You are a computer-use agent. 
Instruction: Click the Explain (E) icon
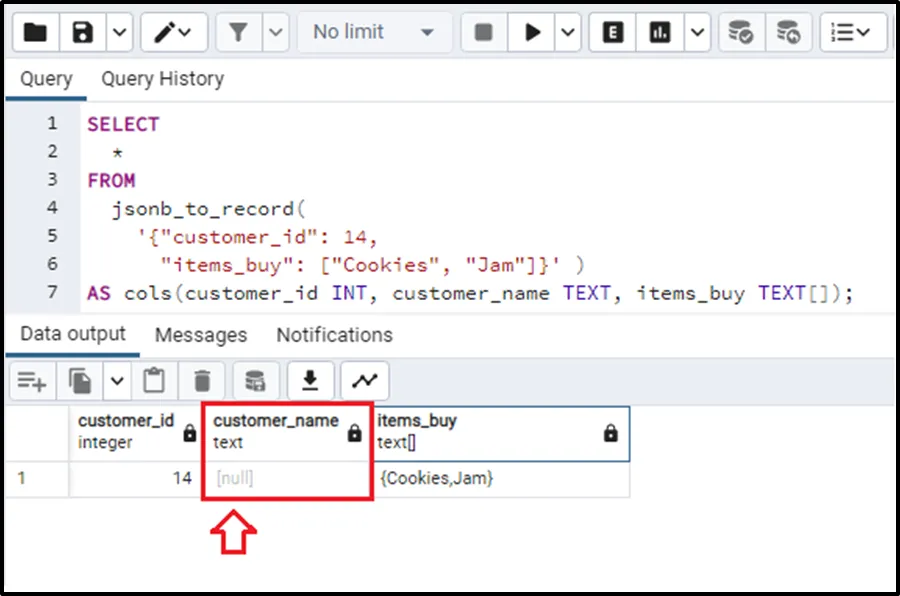pos(613,33)
